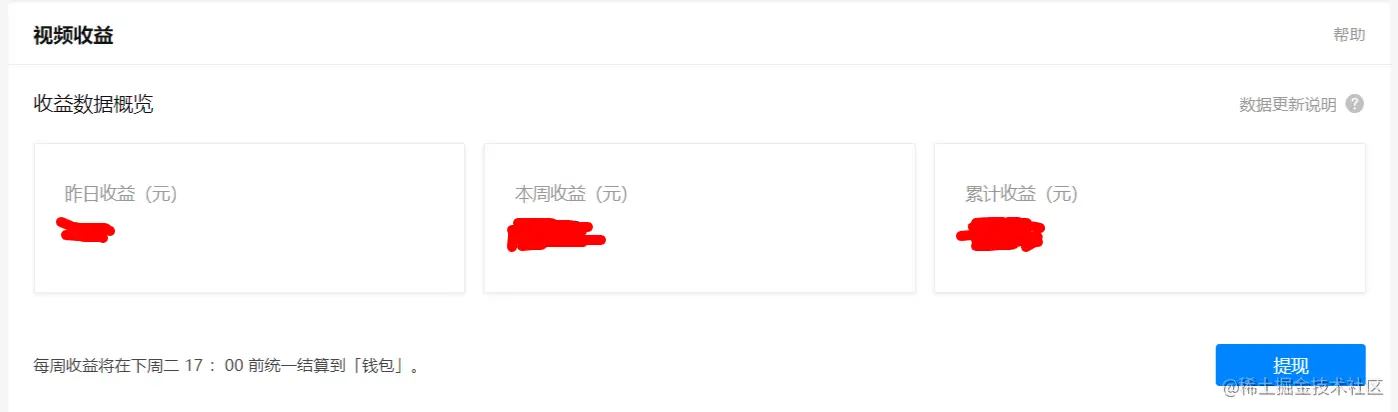Select the 累计收益 earnings card
Viewport: 1398px width, 412px height.
(1150, 218)
